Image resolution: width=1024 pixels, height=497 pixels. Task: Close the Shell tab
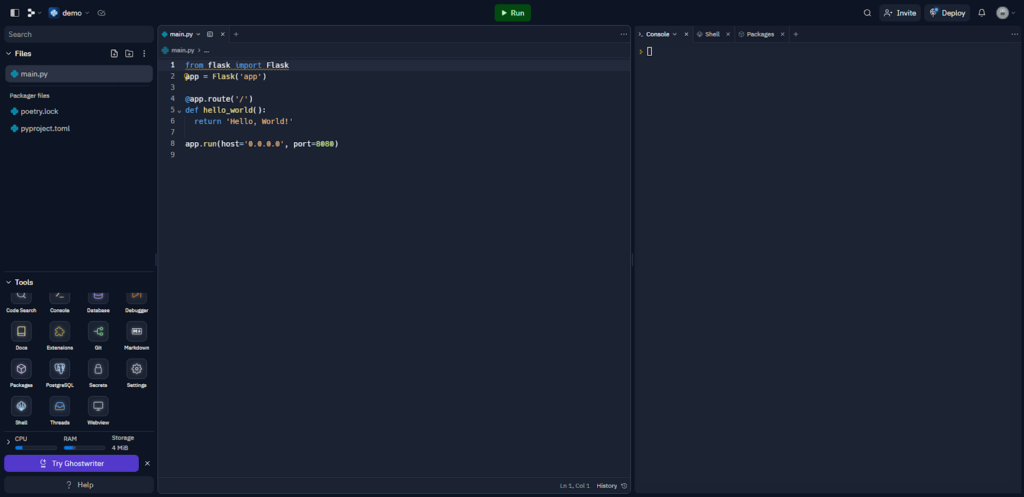tap(728, 34)
